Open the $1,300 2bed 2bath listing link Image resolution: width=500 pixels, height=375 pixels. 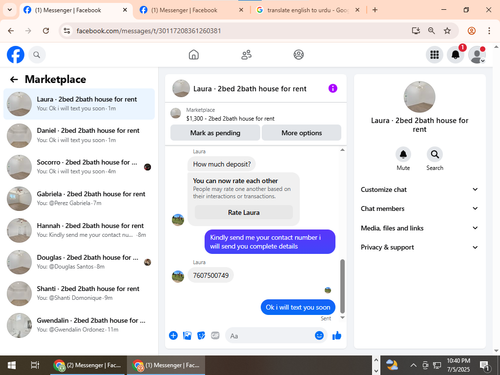[x=230, y=118]
